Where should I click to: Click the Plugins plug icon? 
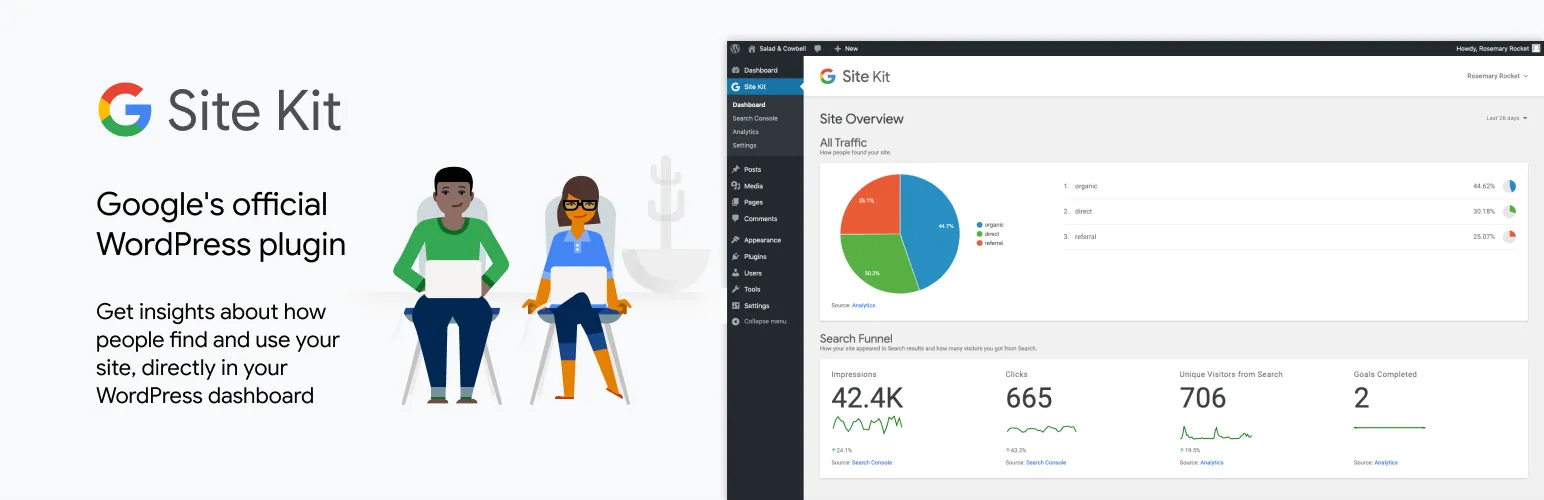pos(736,256)
